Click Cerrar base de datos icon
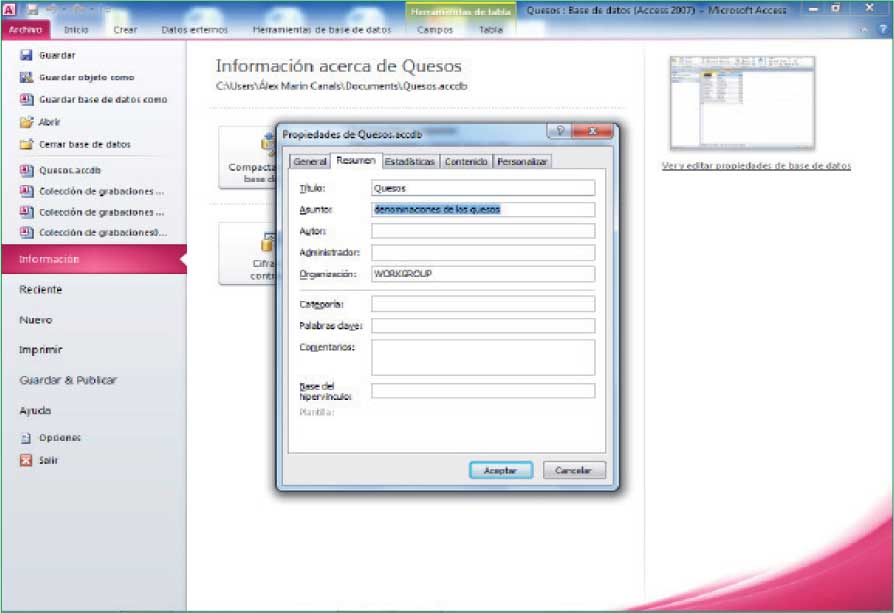Viewport: 894px width, 613px height. pyautogui.click(x=27, y=144)
